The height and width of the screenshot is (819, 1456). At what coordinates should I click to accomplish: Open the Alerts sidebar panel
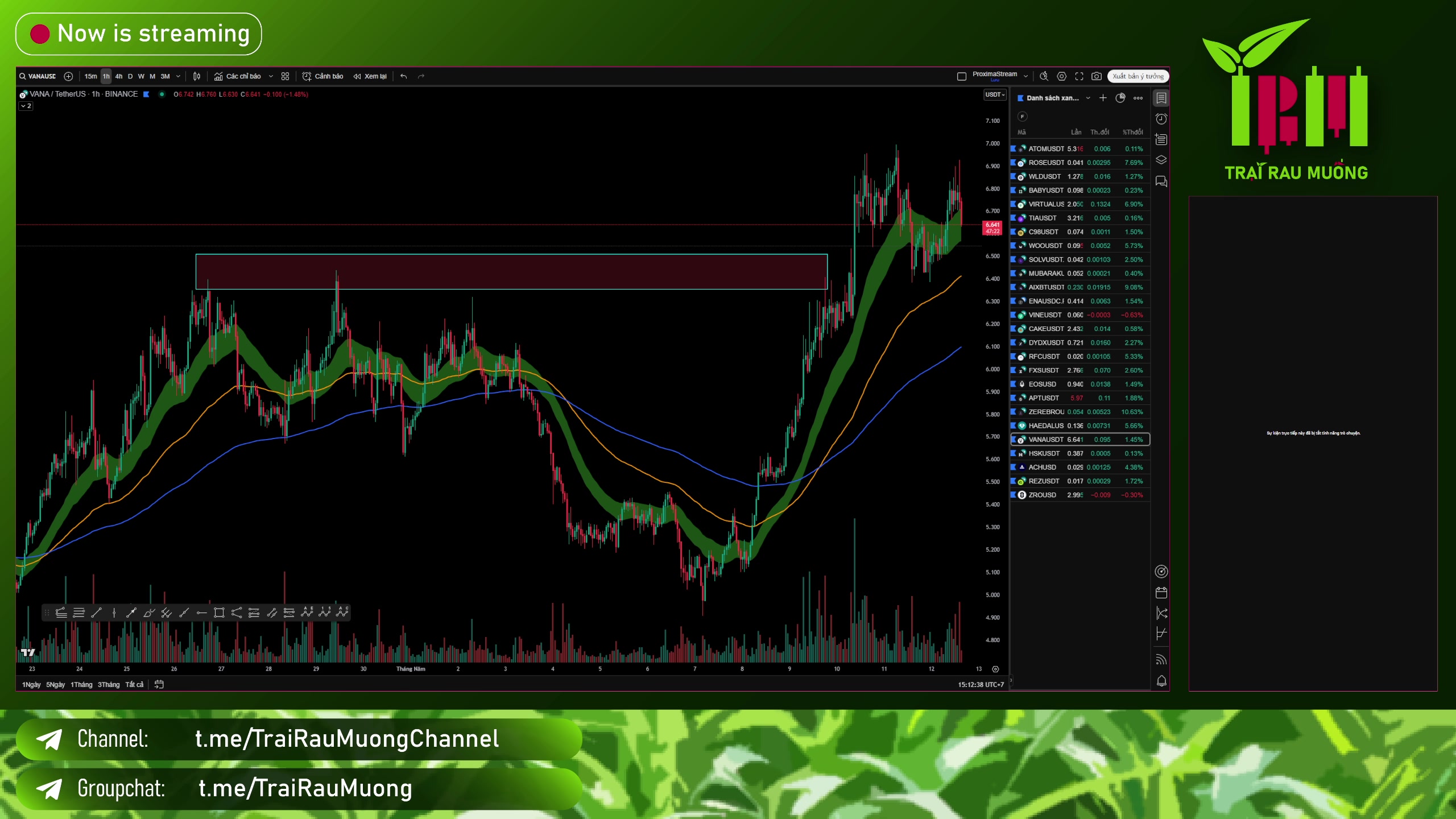pyautogui.click(x=1161, y=119)
